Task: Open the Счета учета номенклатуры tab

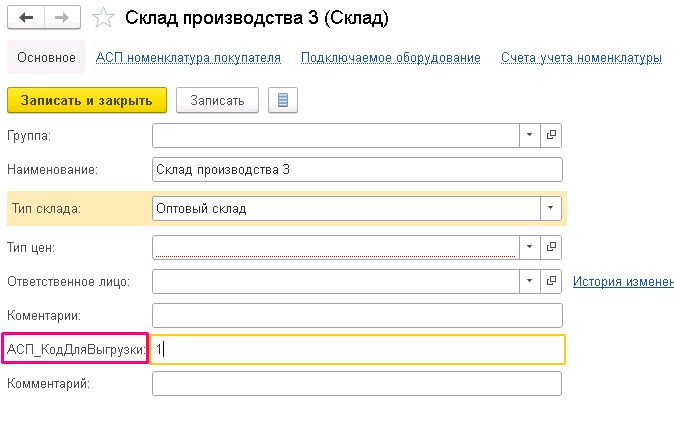Action: tap(581, 58)
